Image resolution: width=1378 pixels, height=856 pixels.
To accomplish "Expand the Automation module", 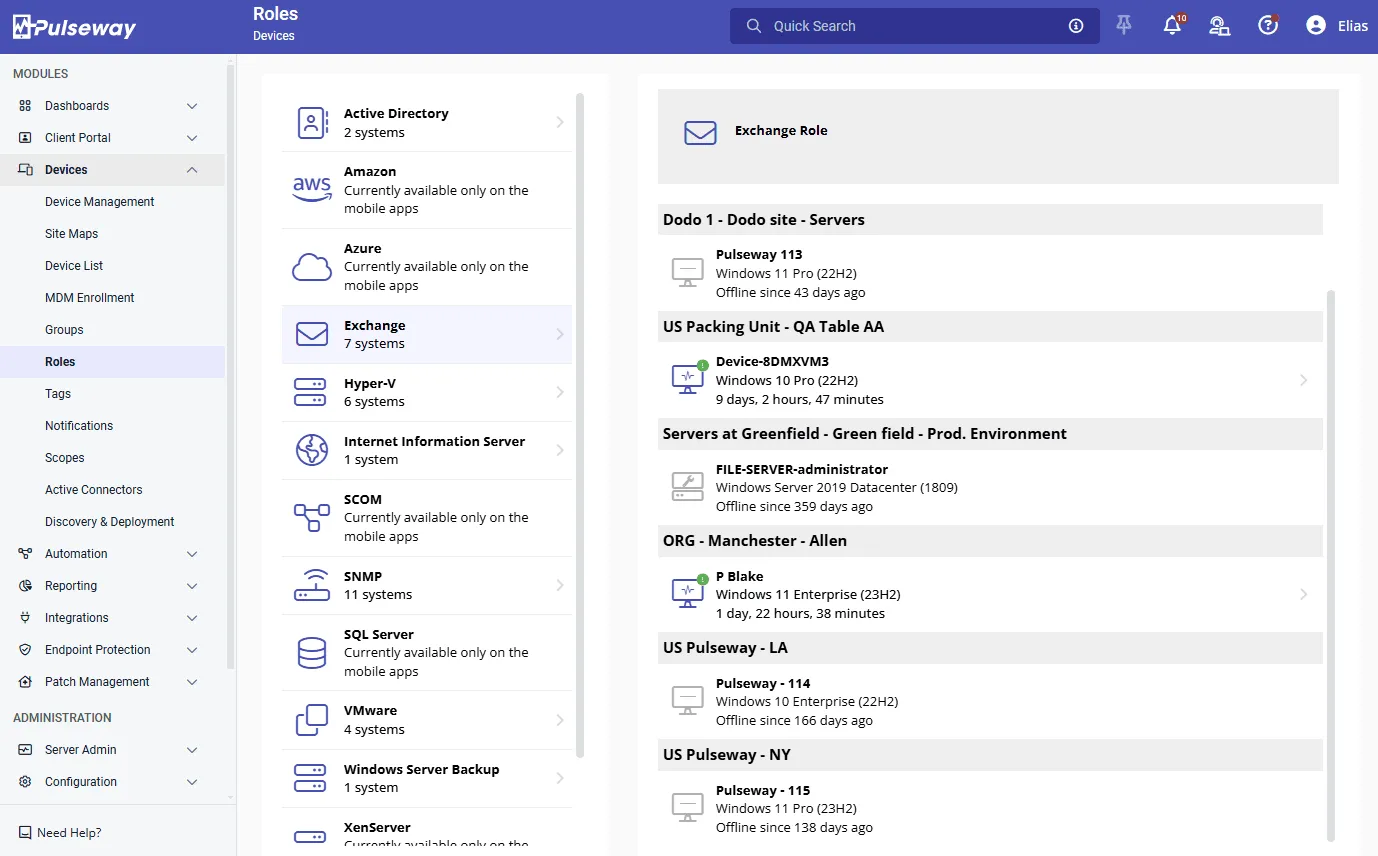I will coord(192,554).
